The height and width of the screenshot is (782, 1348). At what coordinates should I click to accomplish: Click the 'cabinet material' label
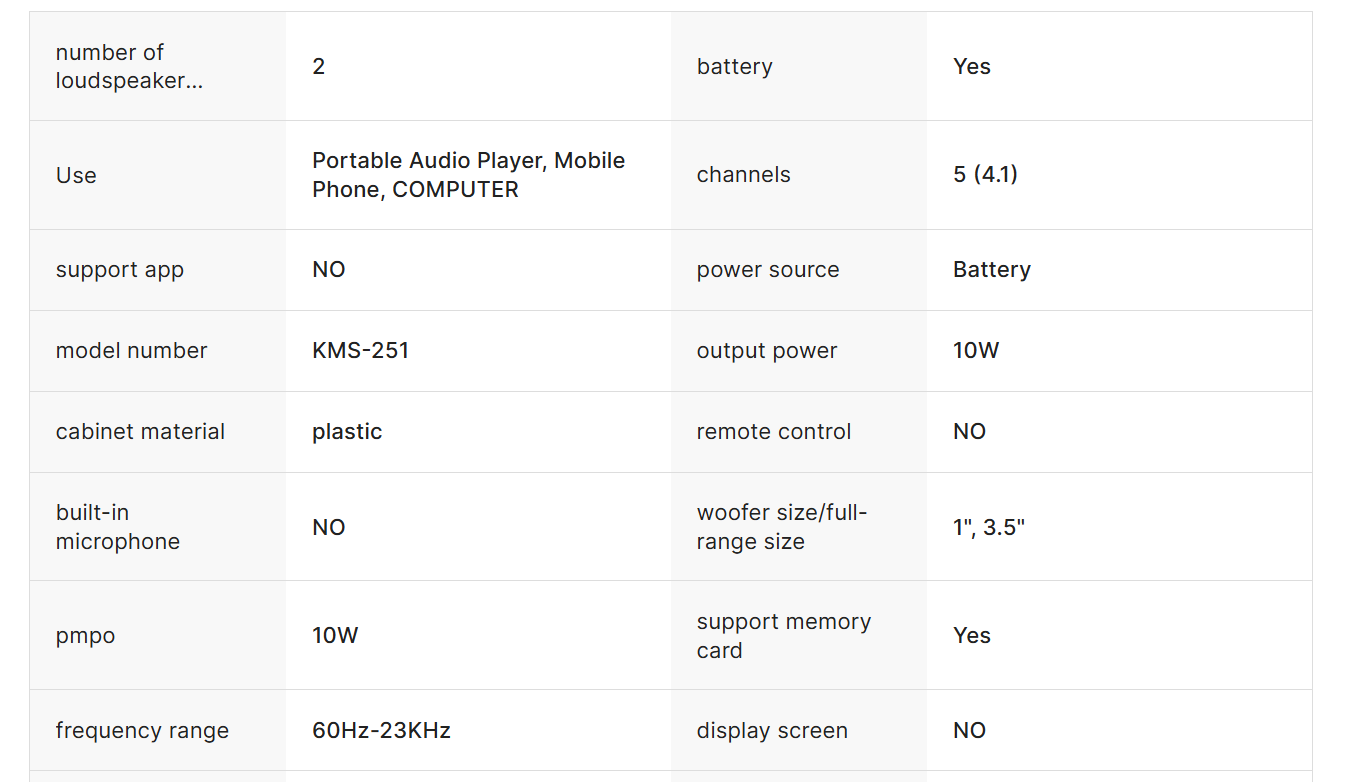(140, 432)
